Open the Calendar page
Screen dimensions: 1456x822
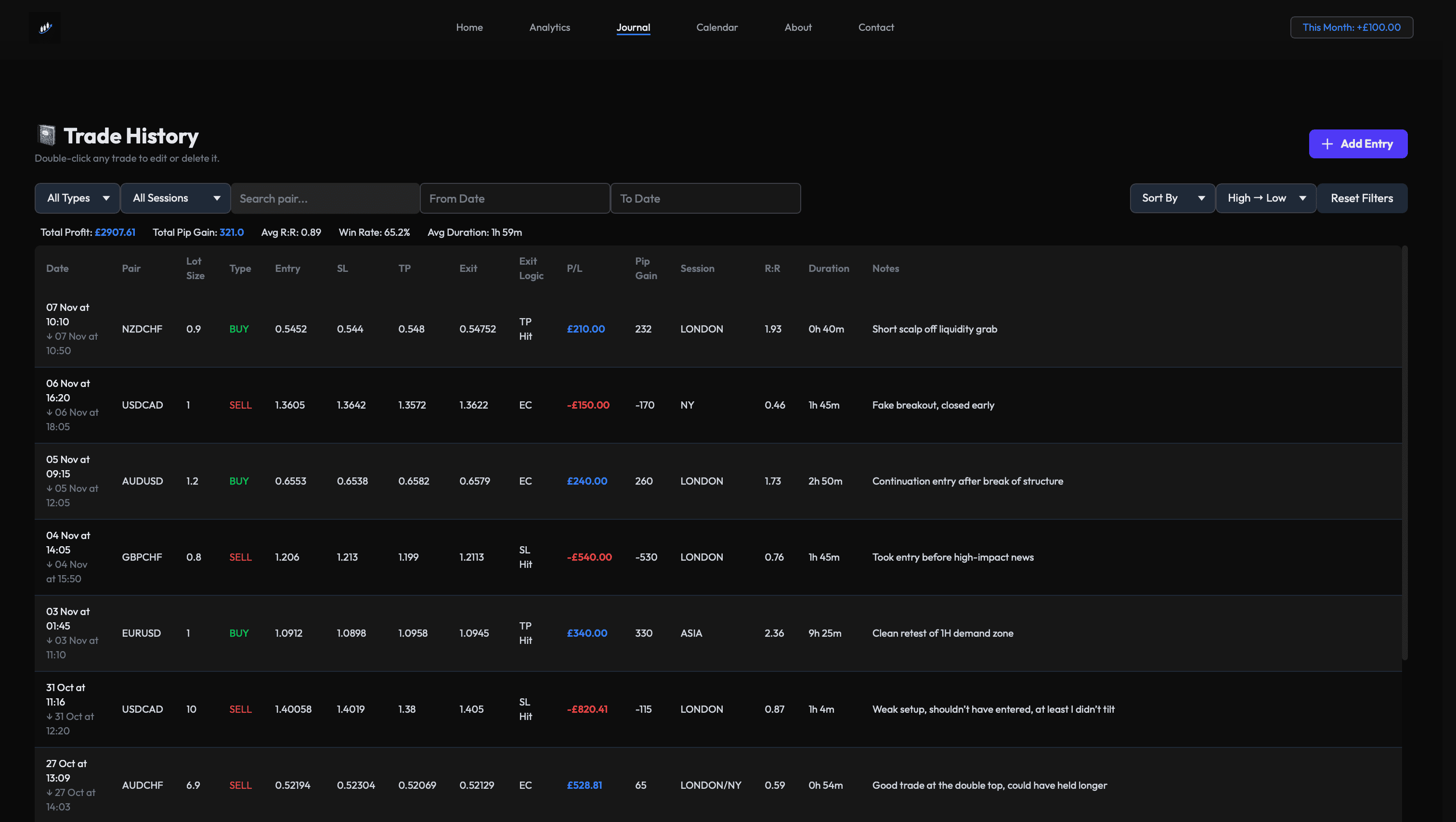[x=717, y=27]
